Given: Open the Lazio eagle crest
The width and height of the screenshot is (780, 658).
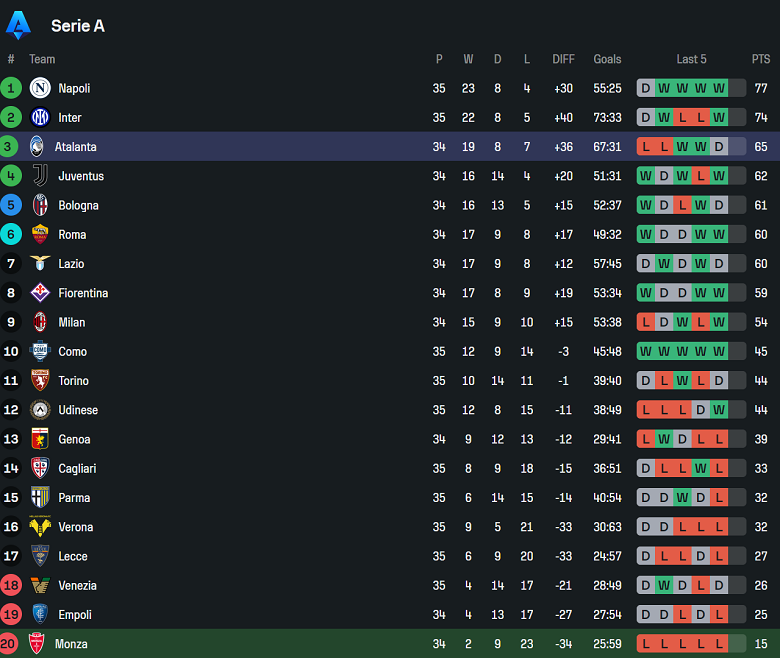Looking at the screenshot, I should [x=40, y=263].
